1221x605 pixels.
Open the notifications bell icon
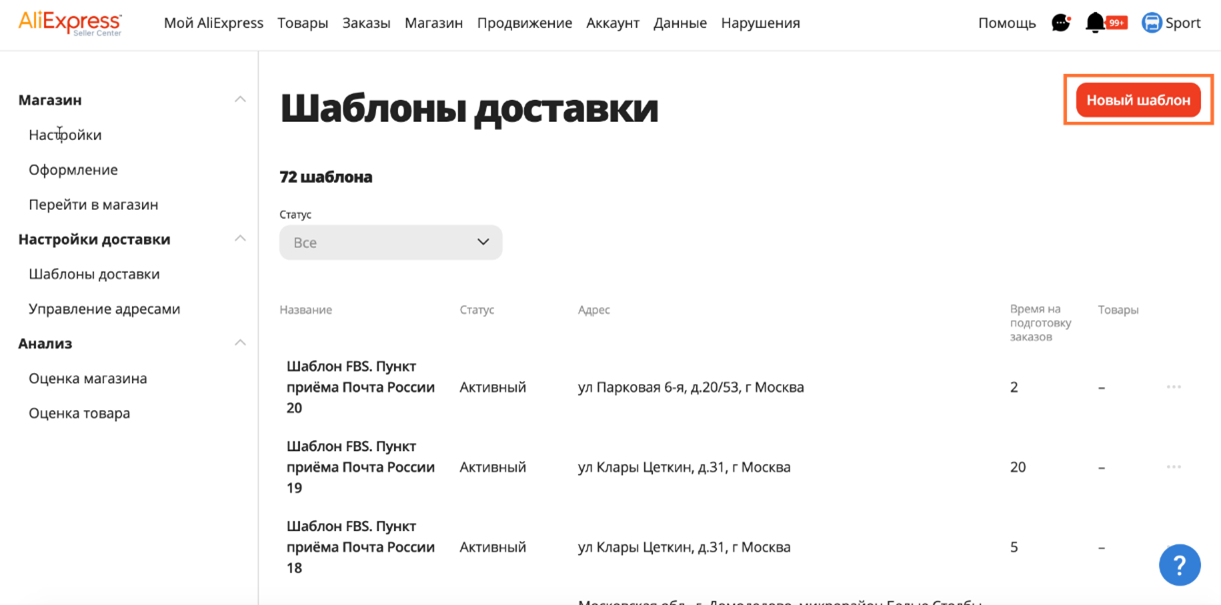(x=1095, y=23)
